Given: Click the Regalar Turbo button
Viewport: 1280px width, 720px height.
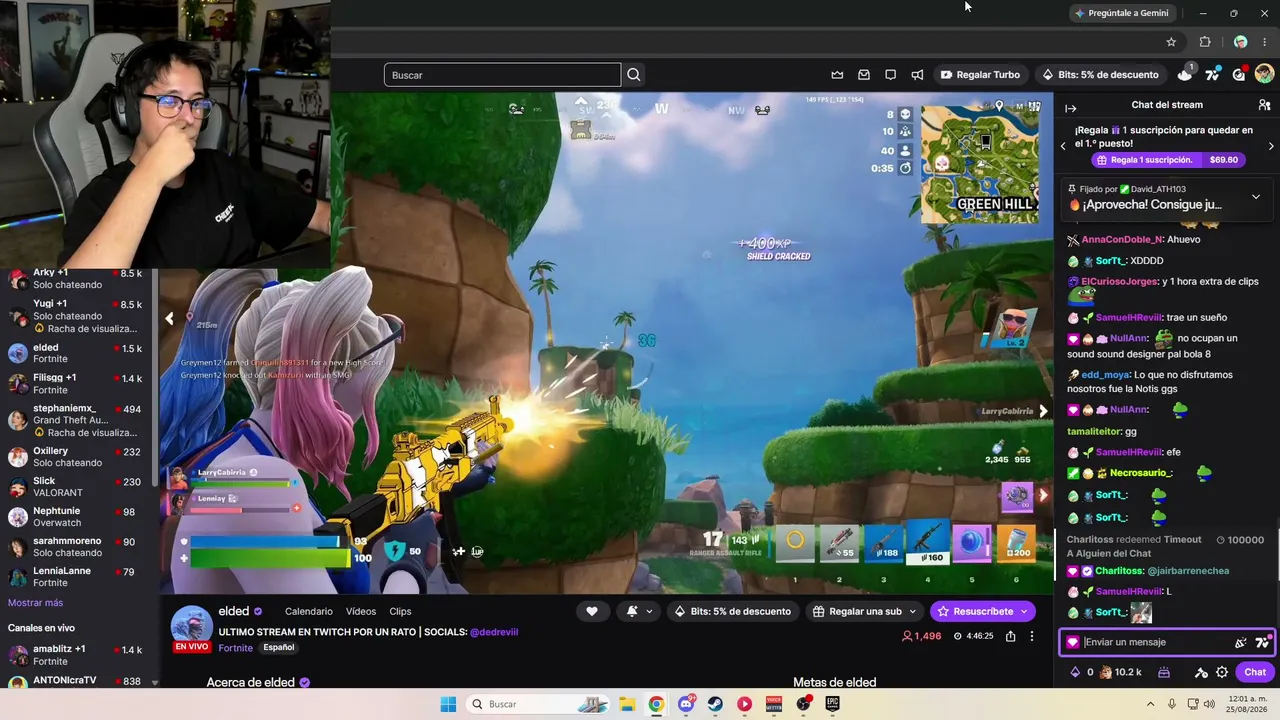Looking at the screenshot, I should pos(980,75).
